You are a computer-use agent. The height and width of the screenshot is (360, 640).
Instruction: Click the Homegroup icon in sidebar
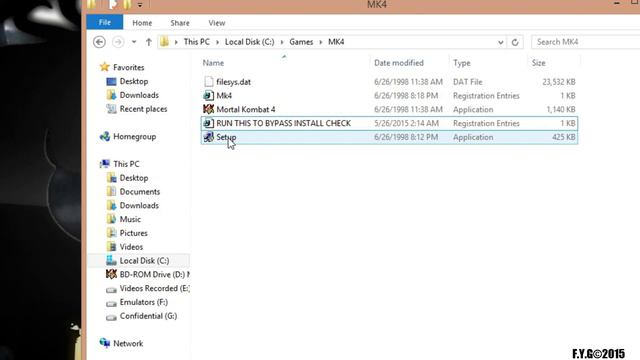click(x=104, y=136)
